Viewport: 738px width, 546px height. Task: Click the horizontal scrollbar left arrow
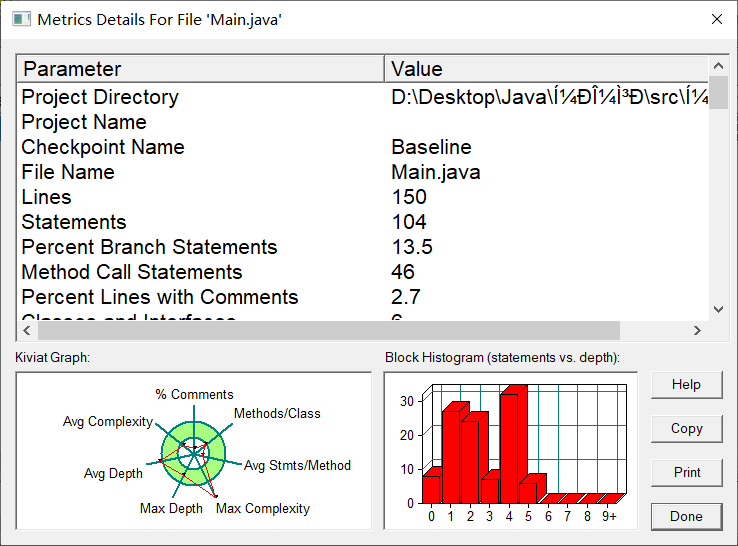coord(27,331)
